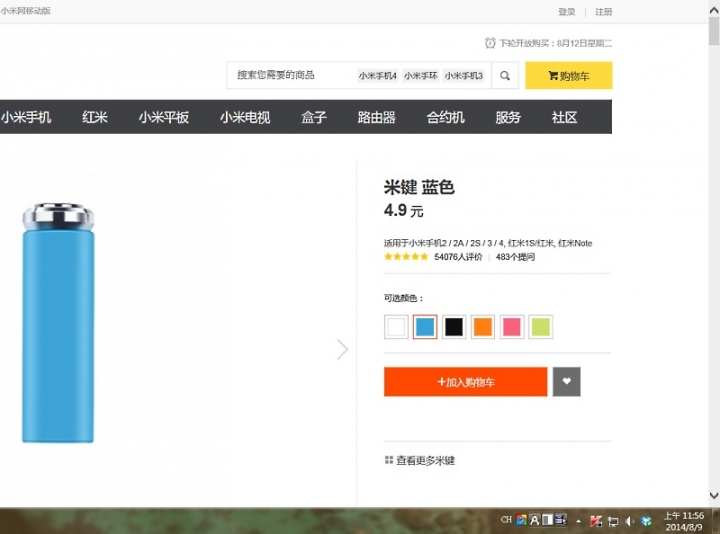This screenshot has width=720, height=534.
Task: Show next product image with right arrow
Action: (x=342, y=349)
